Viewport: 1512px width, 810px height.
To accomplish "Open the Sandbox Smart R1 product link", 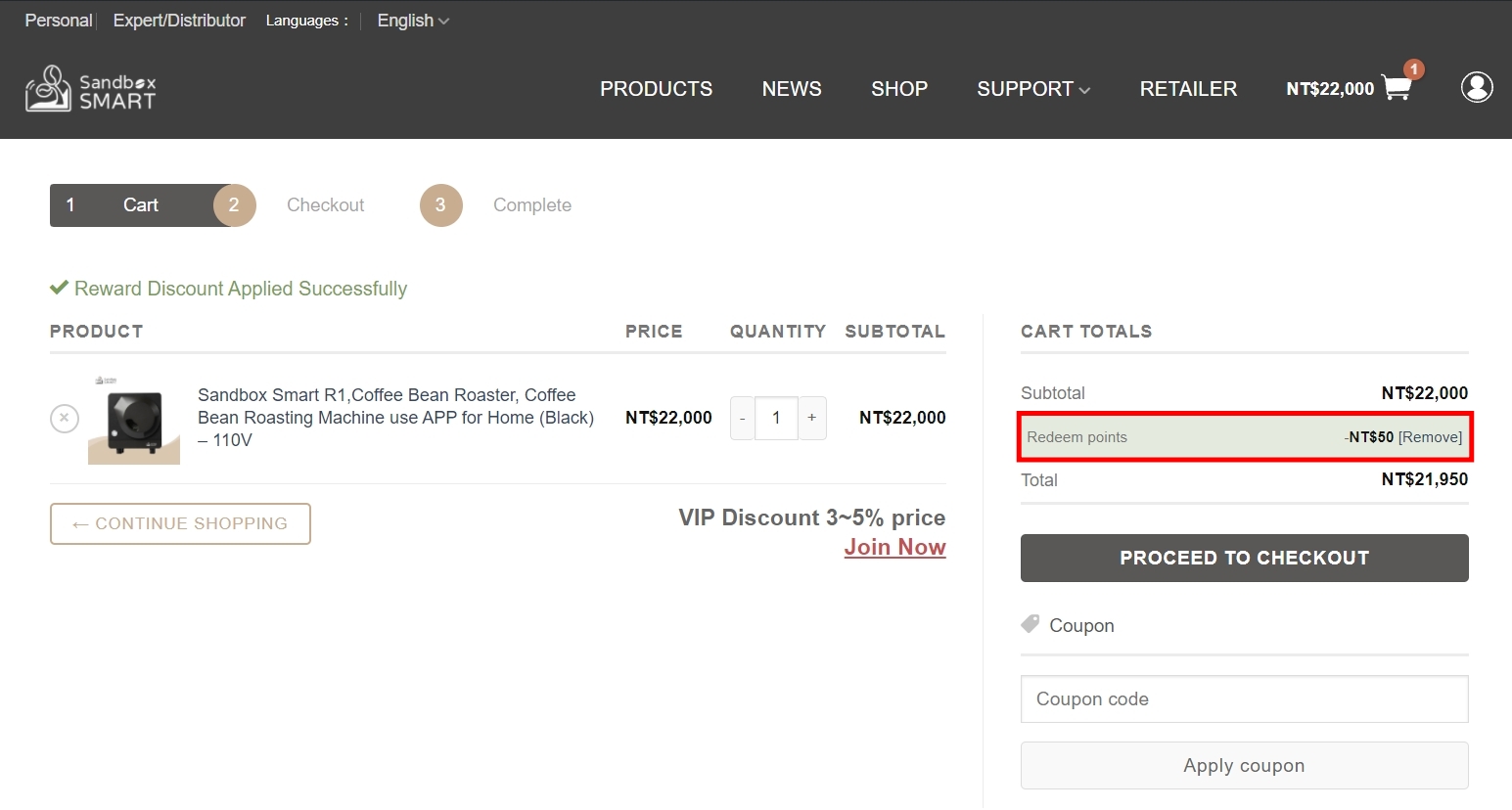I will click(395, 418).
